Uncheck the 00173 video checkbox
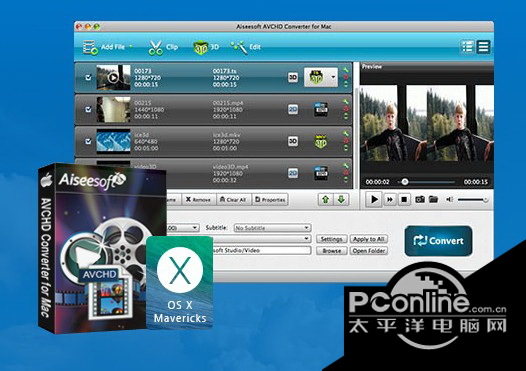 pos(88,78)
